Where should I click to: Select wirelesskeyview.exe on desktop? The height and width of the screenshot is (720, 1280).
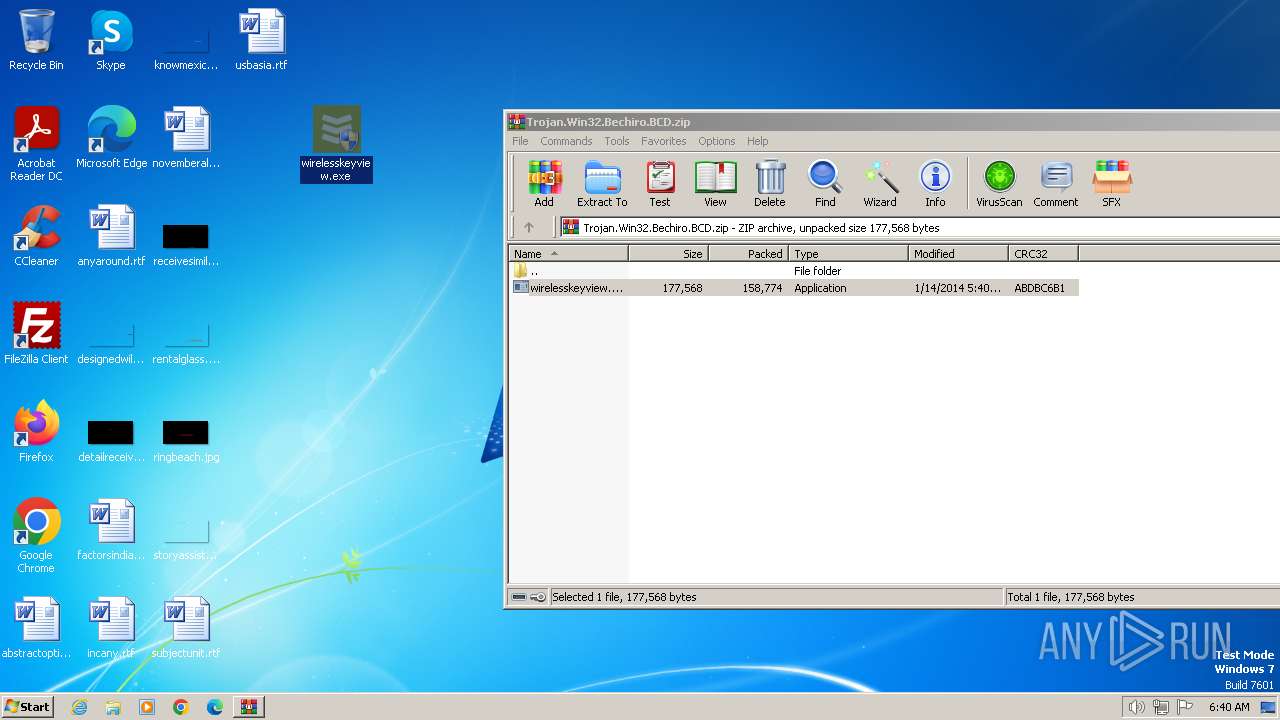coord(336,145)
